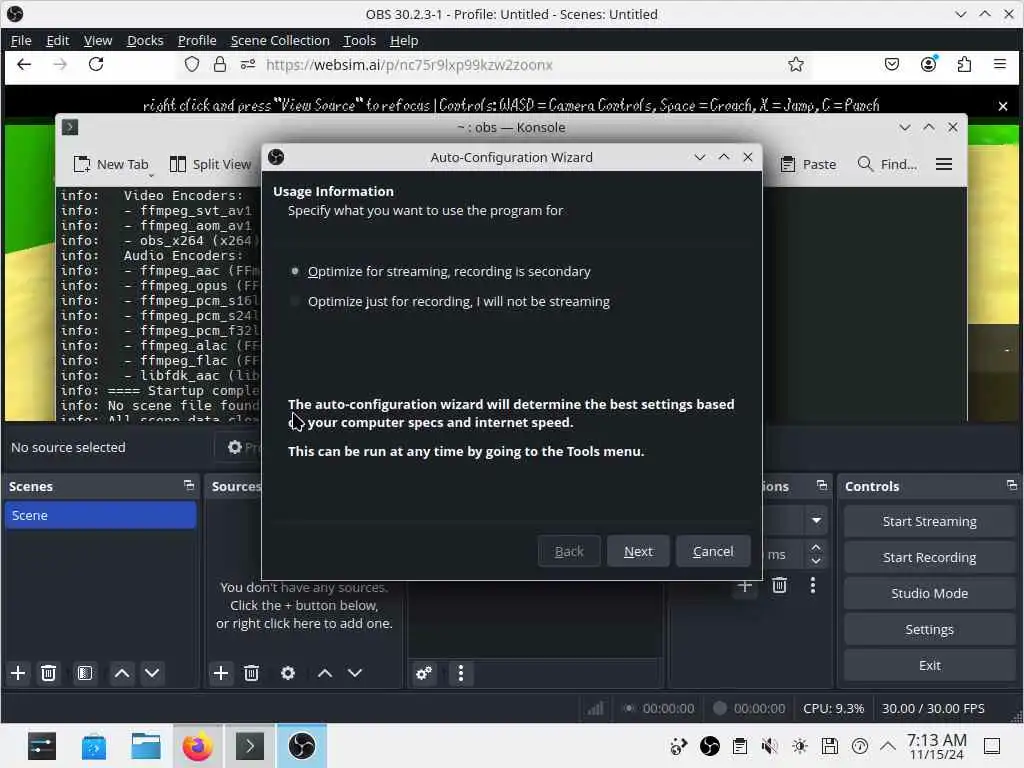Screen dimensions: 1024x768
Task: Move scene up with arrow icon
Action: 121,673
